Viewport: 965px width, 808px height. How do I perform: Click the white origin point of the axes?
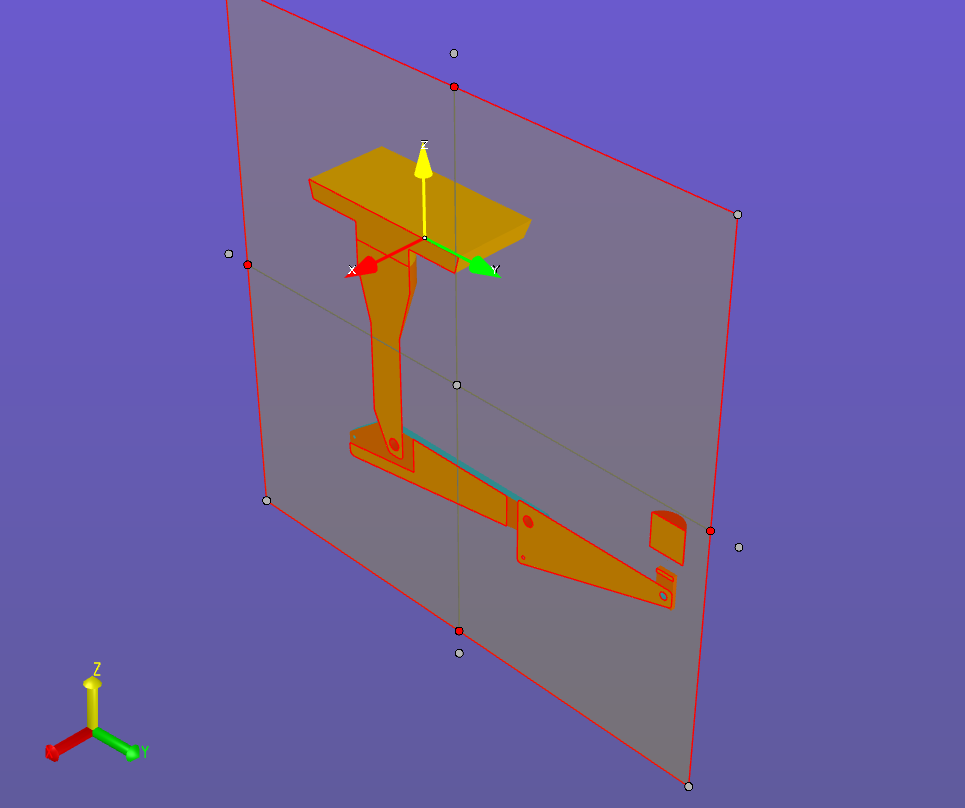pyautogui.click(x=424, y=238)
